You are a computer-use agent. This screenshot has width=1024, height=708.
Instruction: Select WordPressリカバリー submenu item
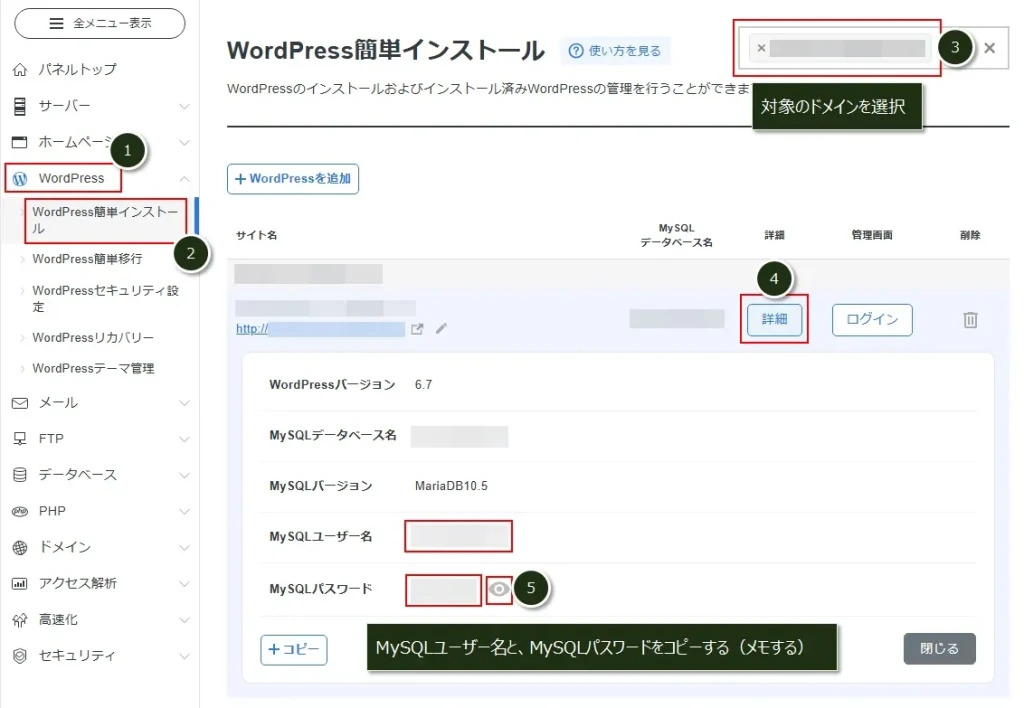tap(93, 338)
